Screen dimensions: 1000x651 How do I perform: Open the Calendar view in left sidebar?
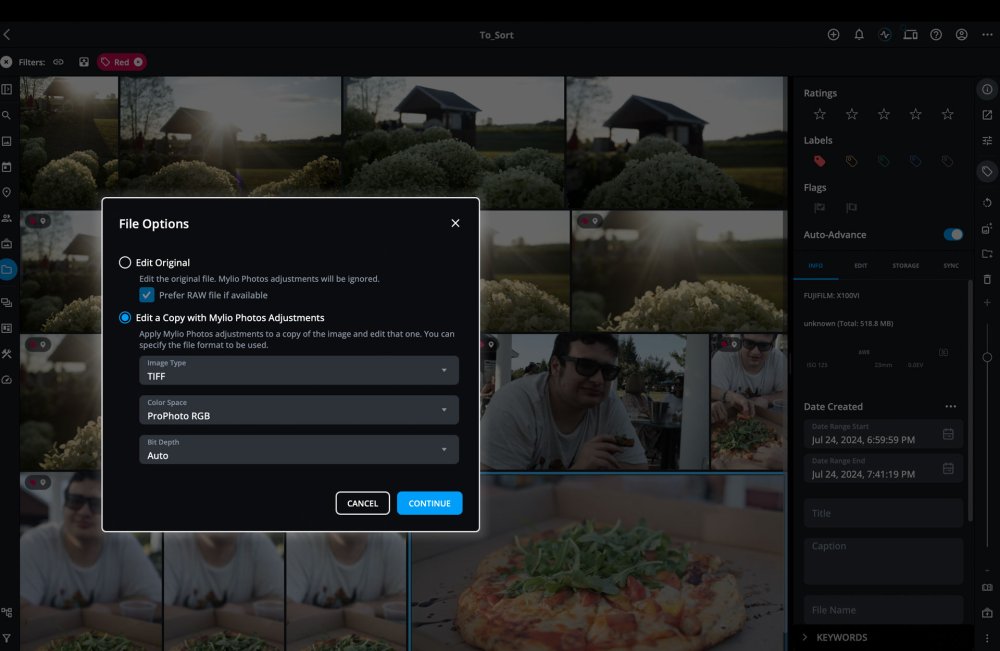coord(7,167)
